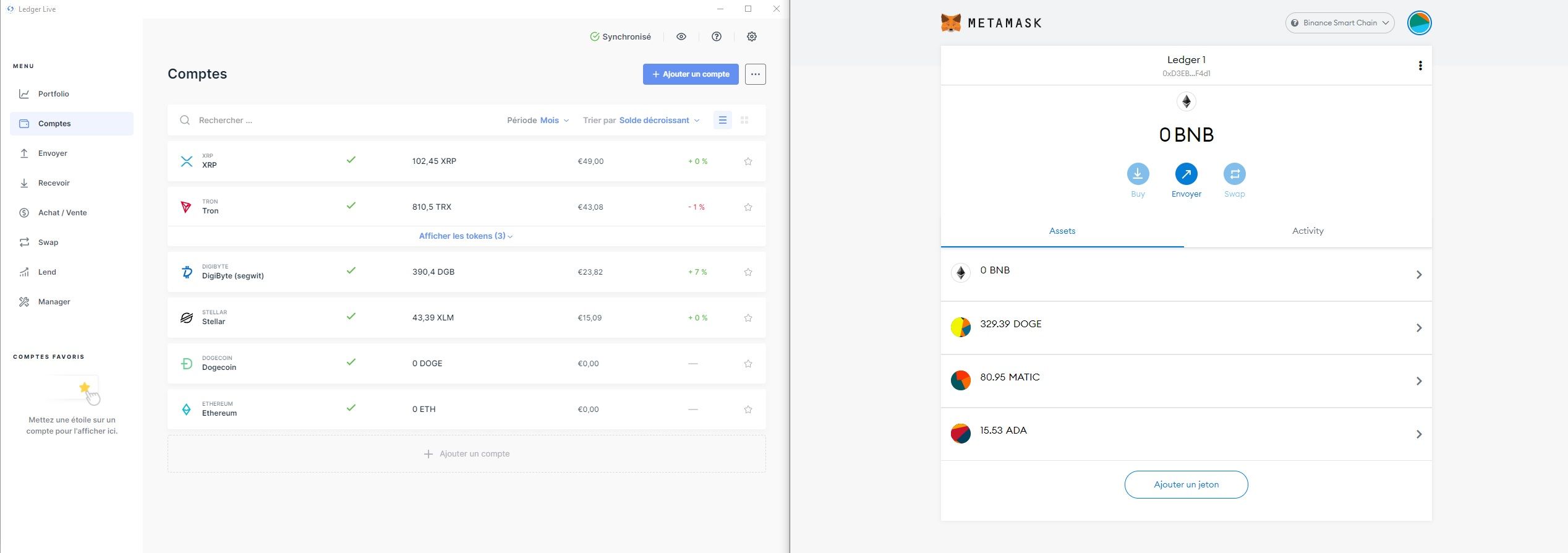Toggle discreet mode eye icon
The width and height of the screenshot is (1568, 553).
pos(681,36)
